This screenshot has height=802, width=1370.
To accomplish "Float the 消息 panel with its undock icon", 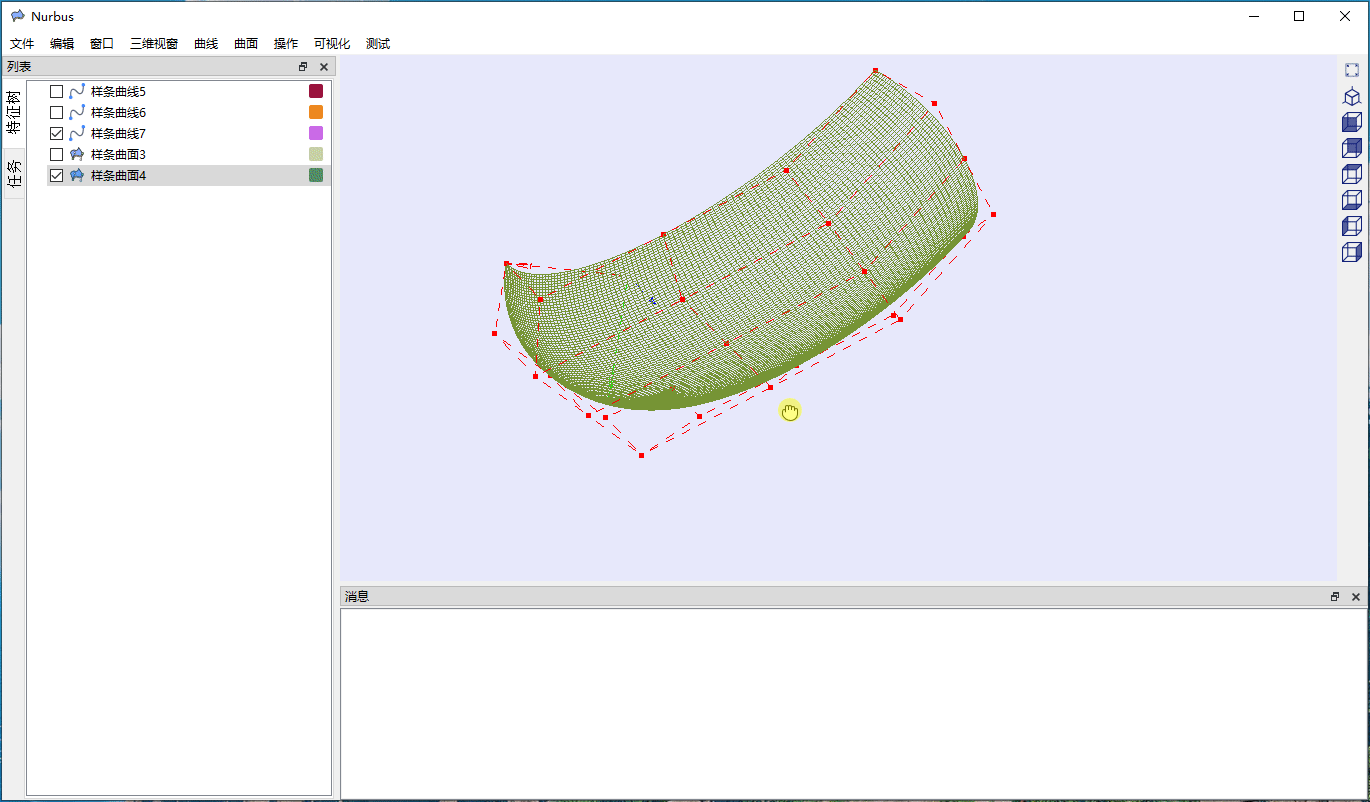I will pyautogui.click(x=1334, y=597).
